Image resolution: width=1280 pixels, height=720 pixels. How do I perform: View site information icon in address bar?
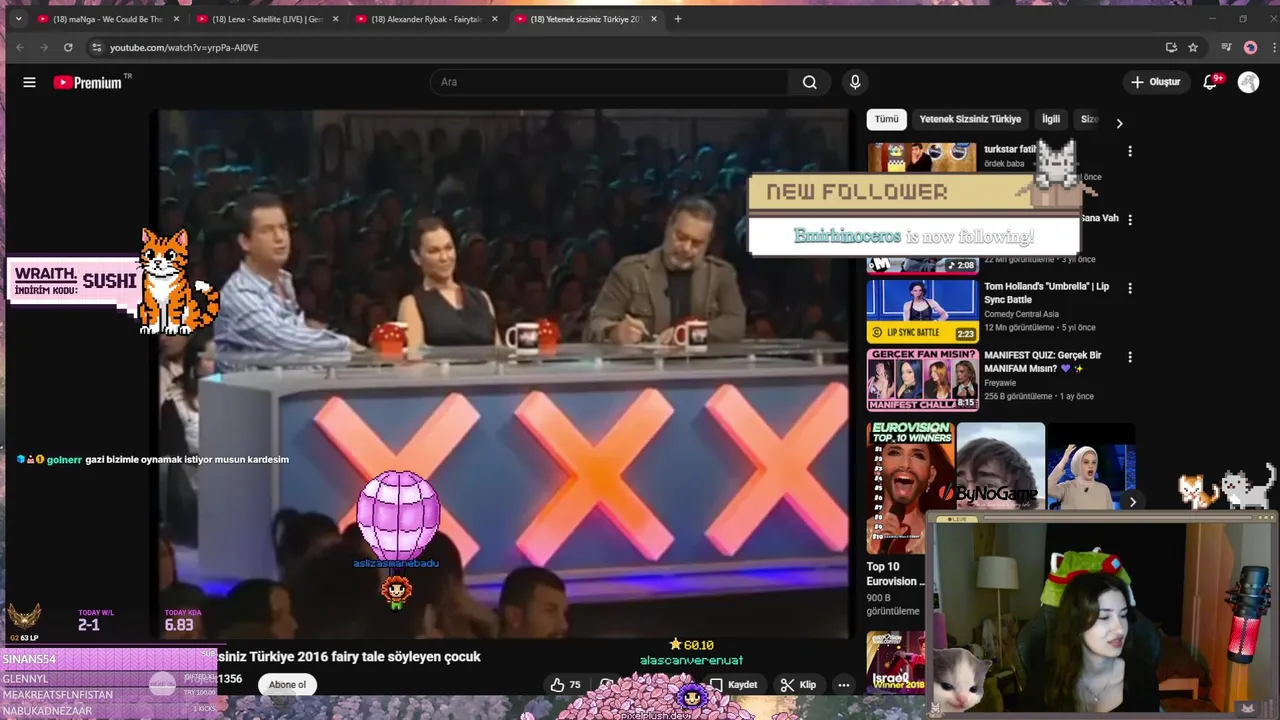96,47
